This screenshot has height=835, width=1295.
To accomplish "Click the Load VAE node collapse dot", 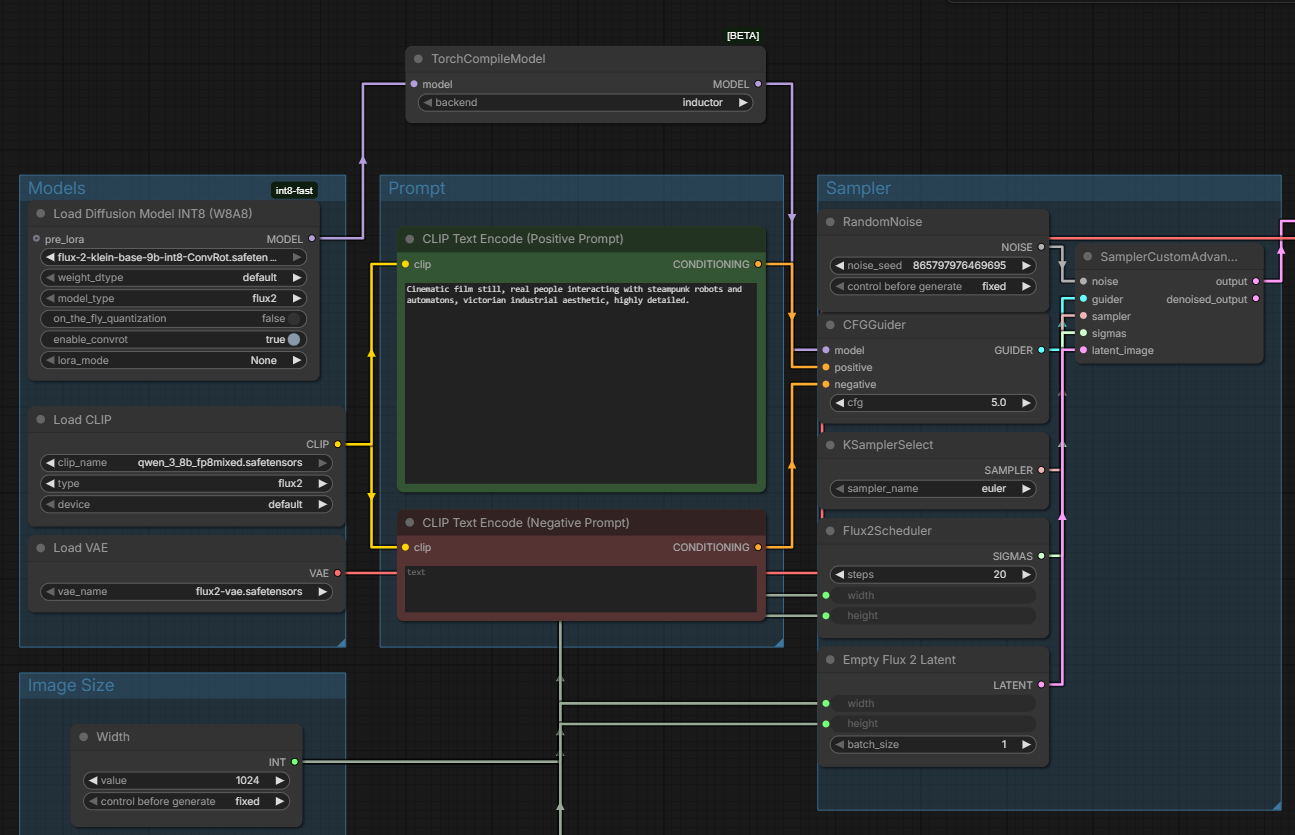I will tap(41, 548).
